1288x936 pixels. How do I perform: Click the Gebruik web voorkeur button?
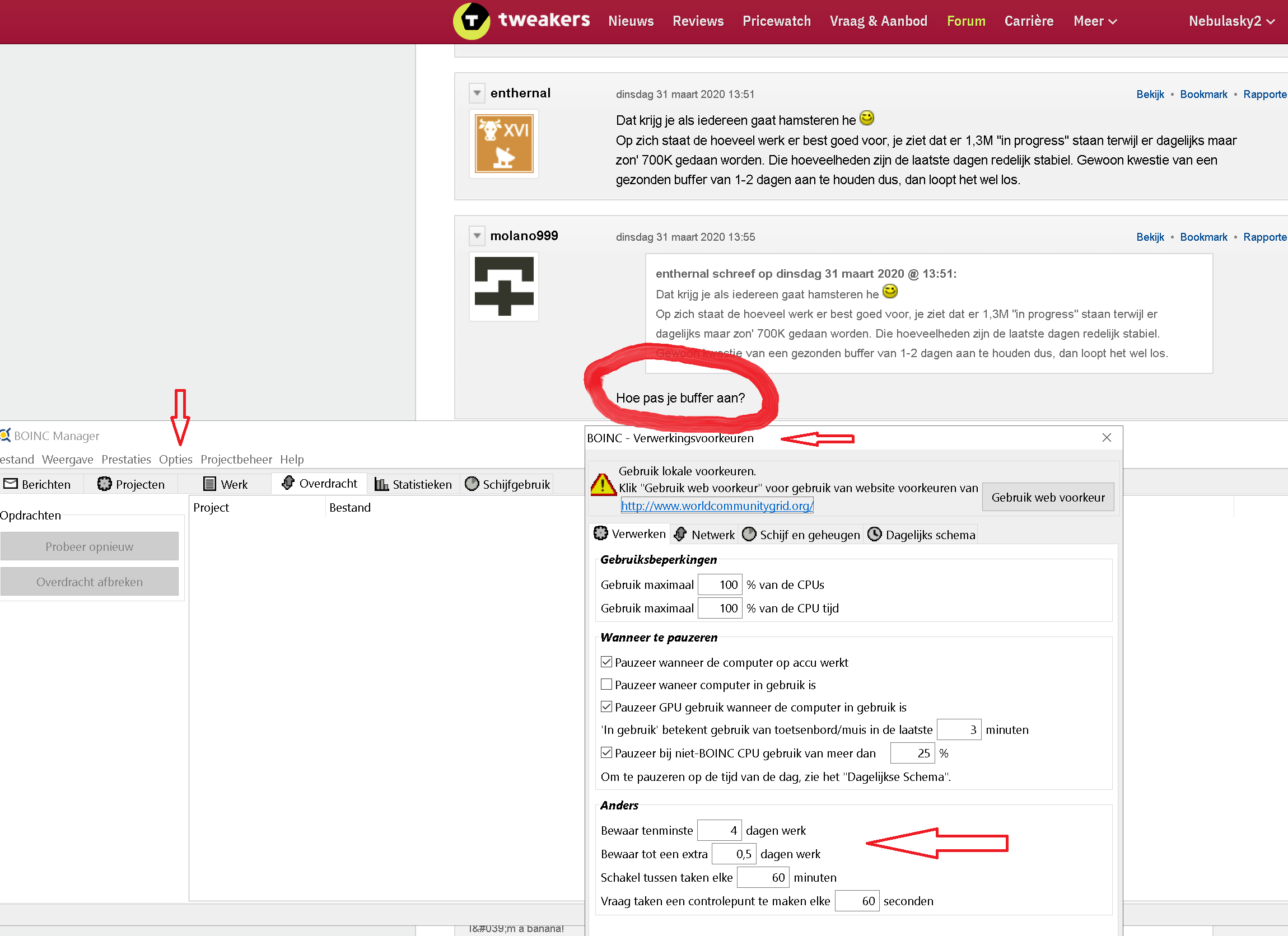pyautogui.click(x=1047, y=497)
